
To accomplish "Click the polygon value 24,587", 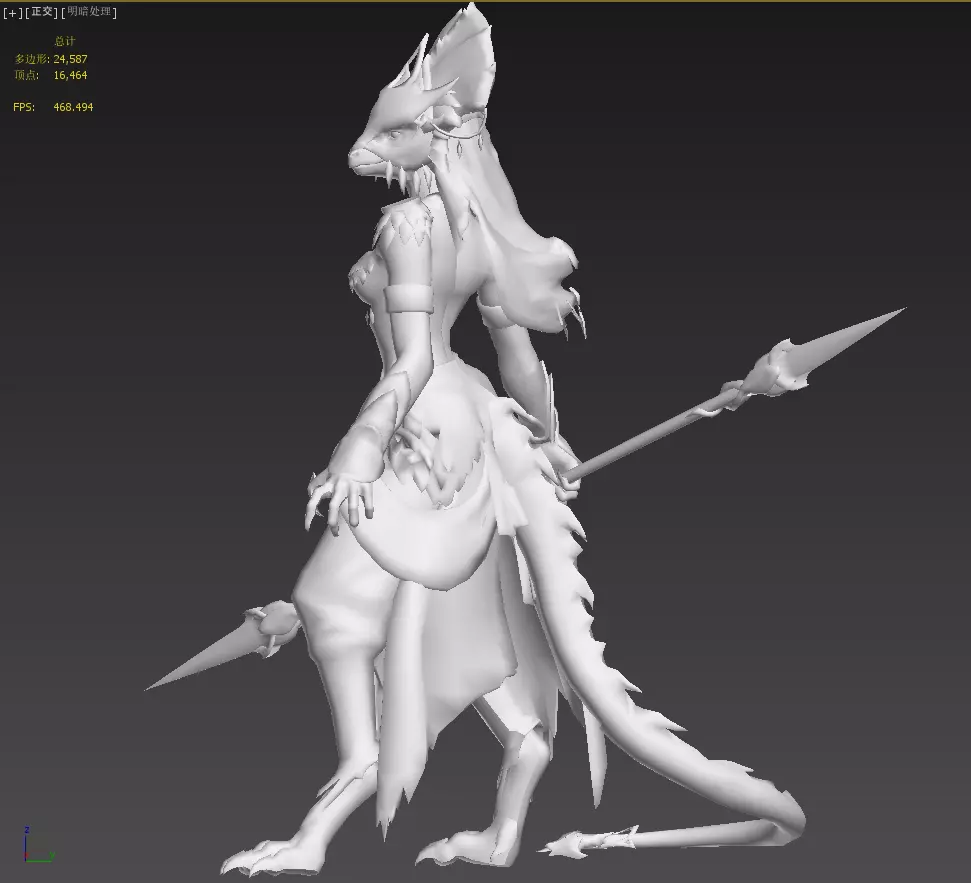I will tap(70, 59).
